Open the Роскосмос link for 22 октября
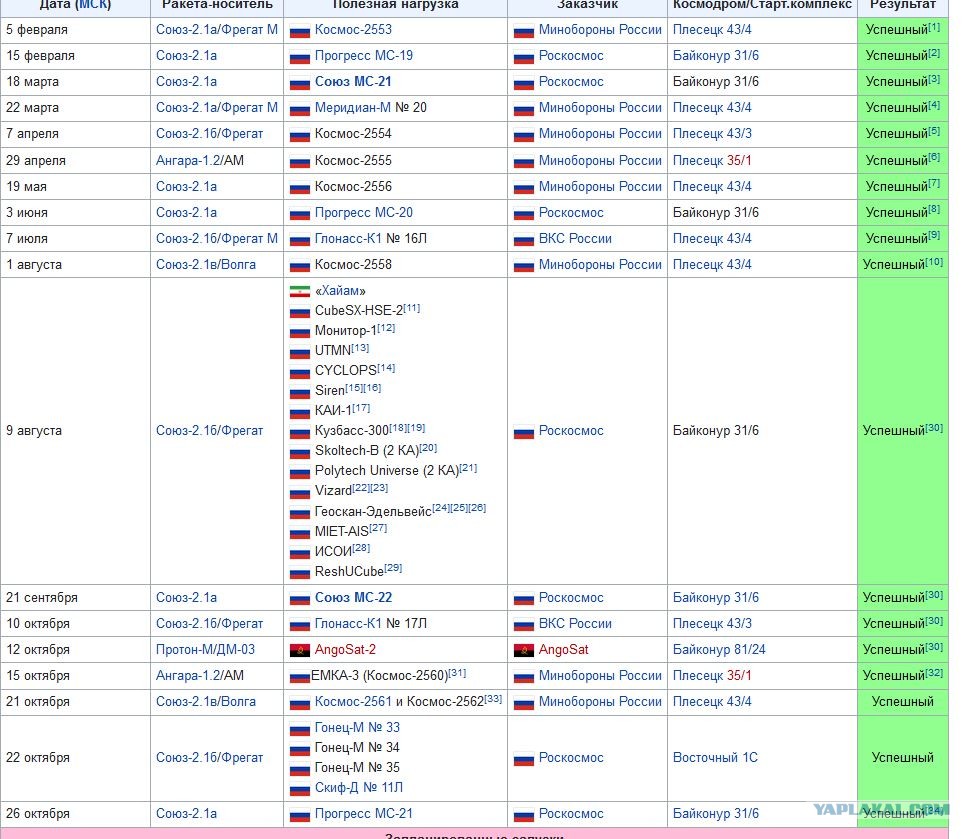This screenshot has height=839, width=976. point(571,757)
